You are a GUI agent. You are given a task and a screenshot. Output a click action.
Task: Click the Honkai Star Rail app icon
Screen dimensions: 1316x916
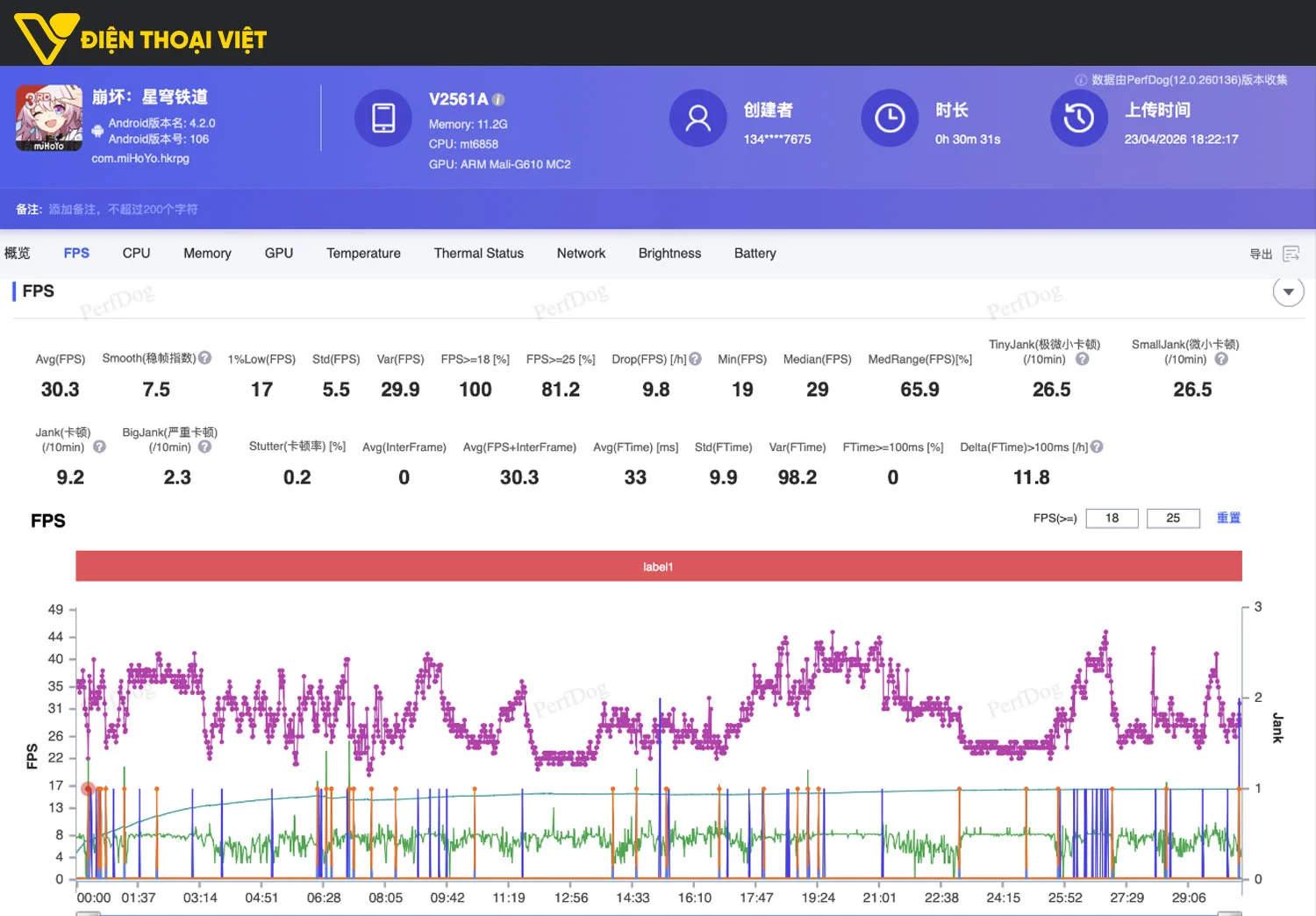48,118
